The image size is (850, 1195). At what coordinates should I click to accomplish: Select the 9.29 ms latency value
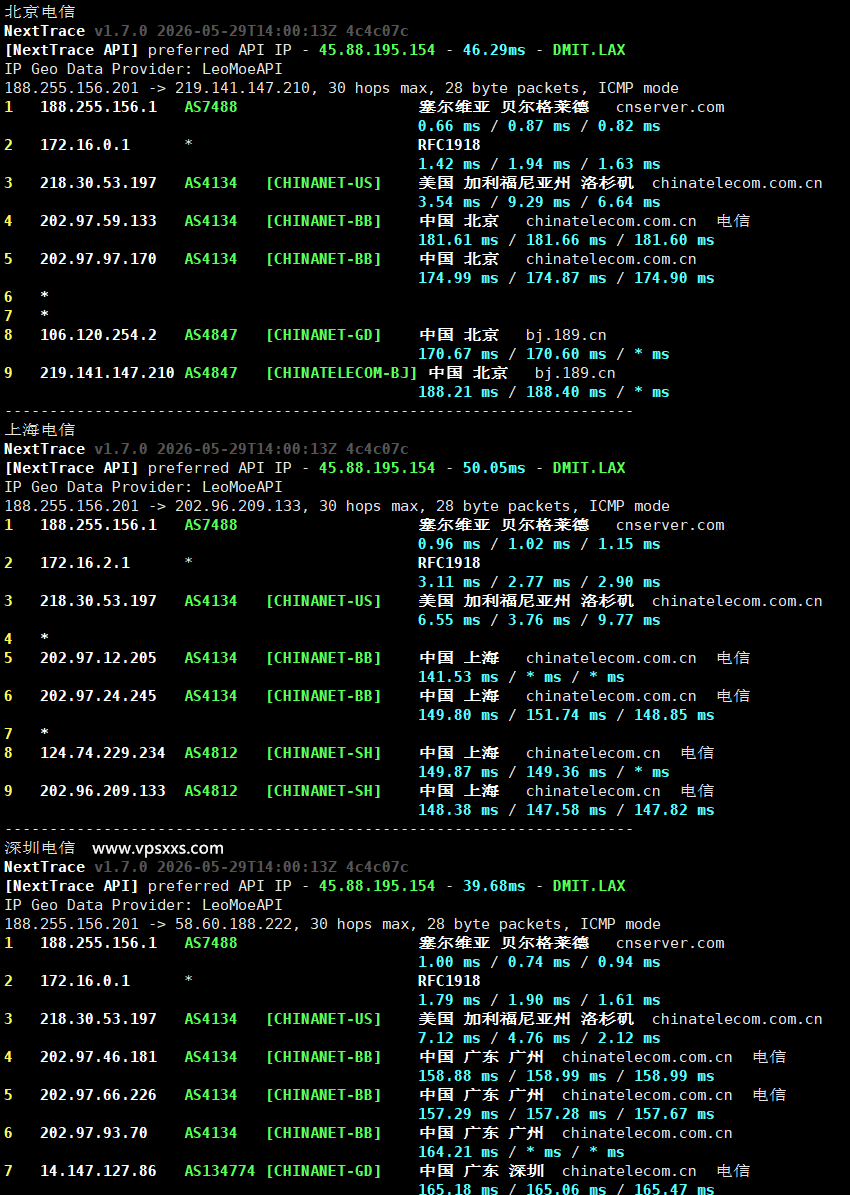coord(539,202)
